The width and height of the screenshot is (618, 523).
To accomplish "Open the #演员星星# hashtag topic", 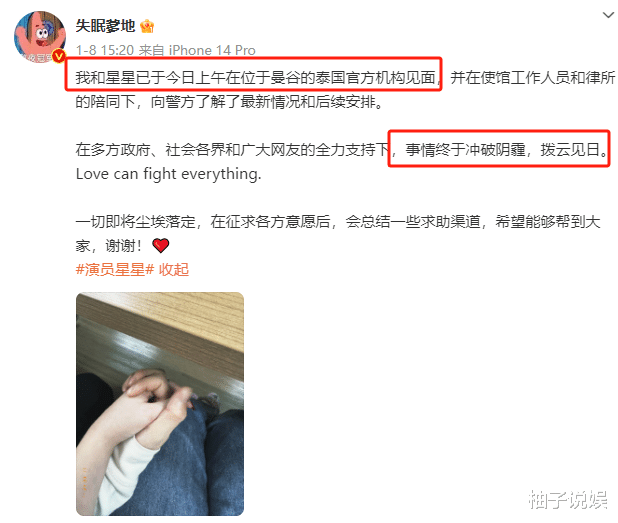I will pyautogui.click(x=115, y=270).
